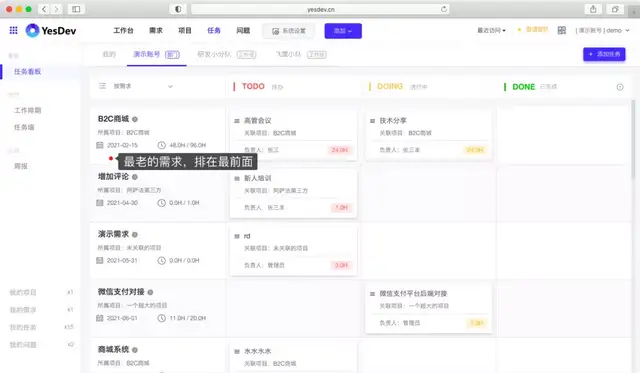Image resolution: width=640 pixels, height=373 pixels.
Task: Click the B2C商城 requirement title
Action: click(113, 119)
